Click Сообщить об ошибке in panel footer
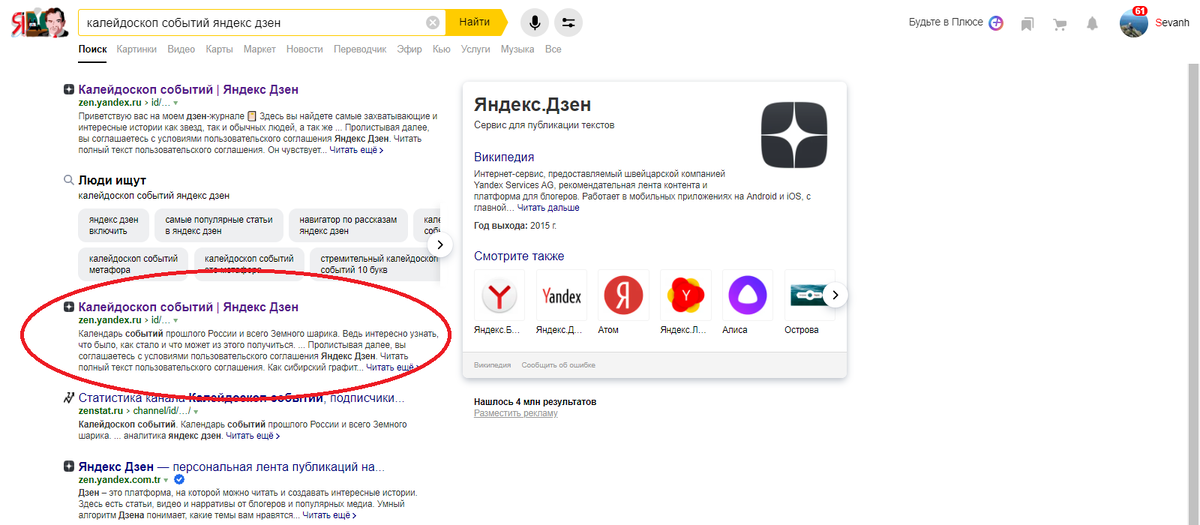The width and height of the screenshot is (1200, 525). click(x=557, y=365)
